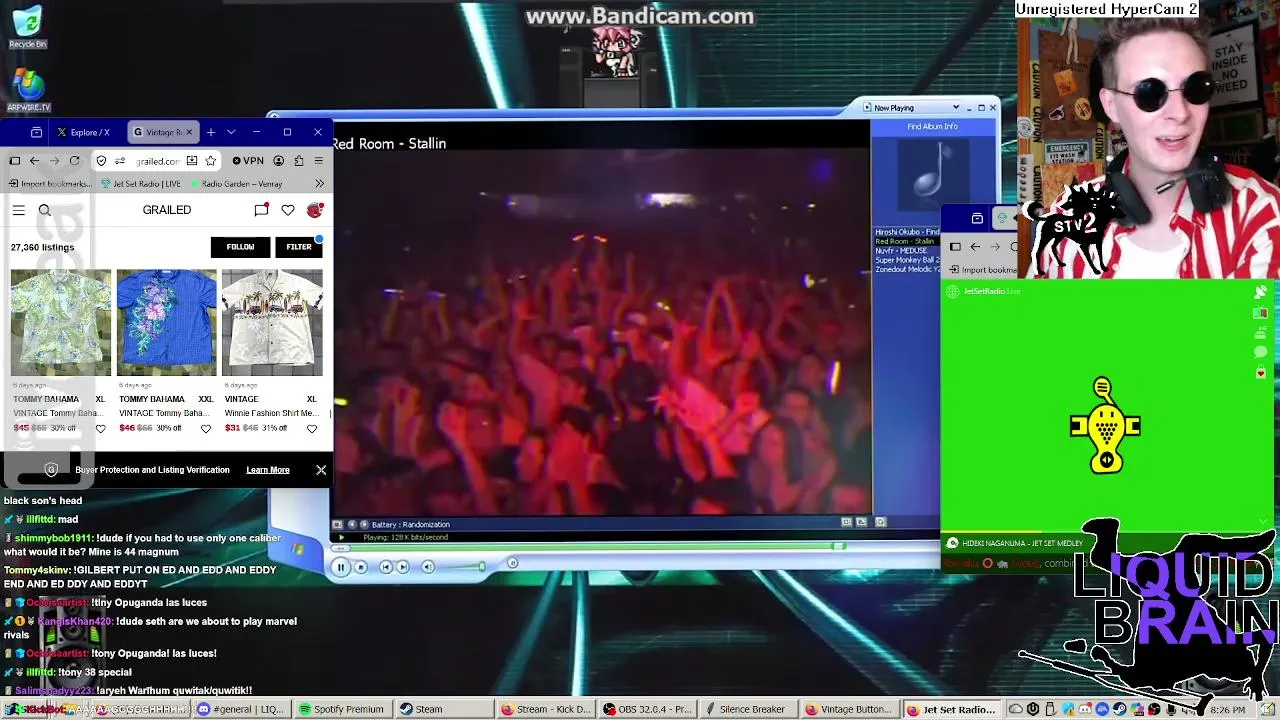Open the visualization options icon
This screenshot has width=1280, height=720.
pos(337,524)
